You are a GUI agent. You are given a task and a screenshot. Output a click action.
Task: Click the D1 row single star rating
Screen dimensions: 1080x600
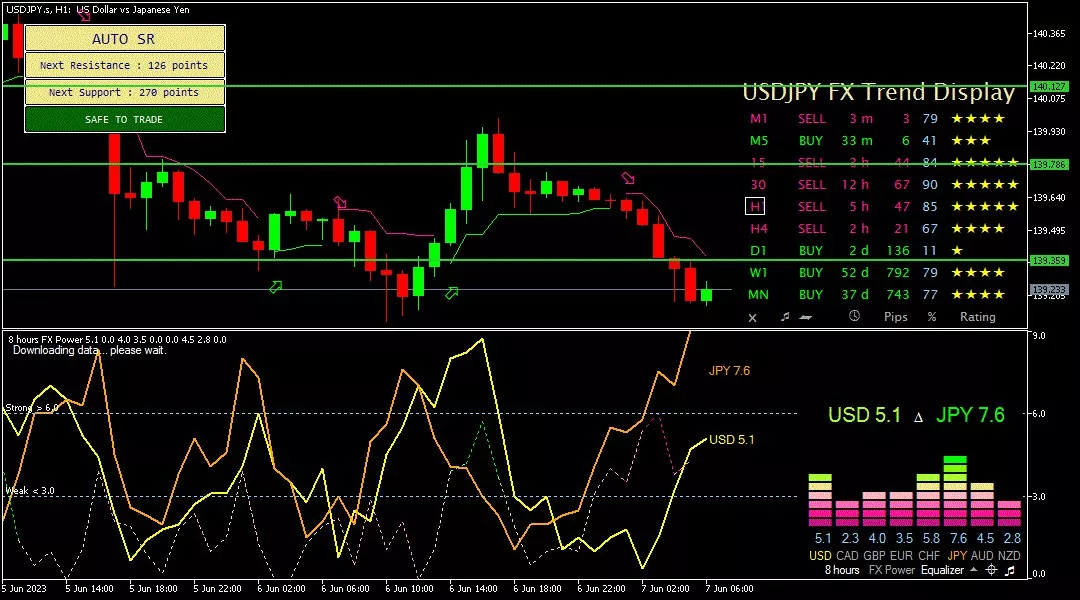(957, 251)
